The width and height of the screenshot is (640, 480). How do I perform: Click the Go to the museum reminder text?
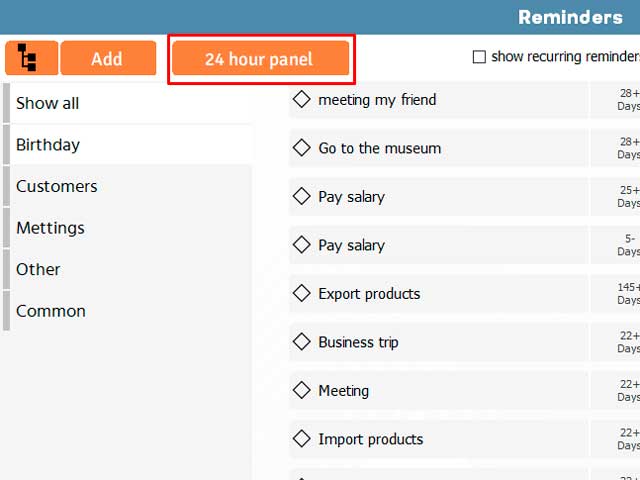point(380,148)
